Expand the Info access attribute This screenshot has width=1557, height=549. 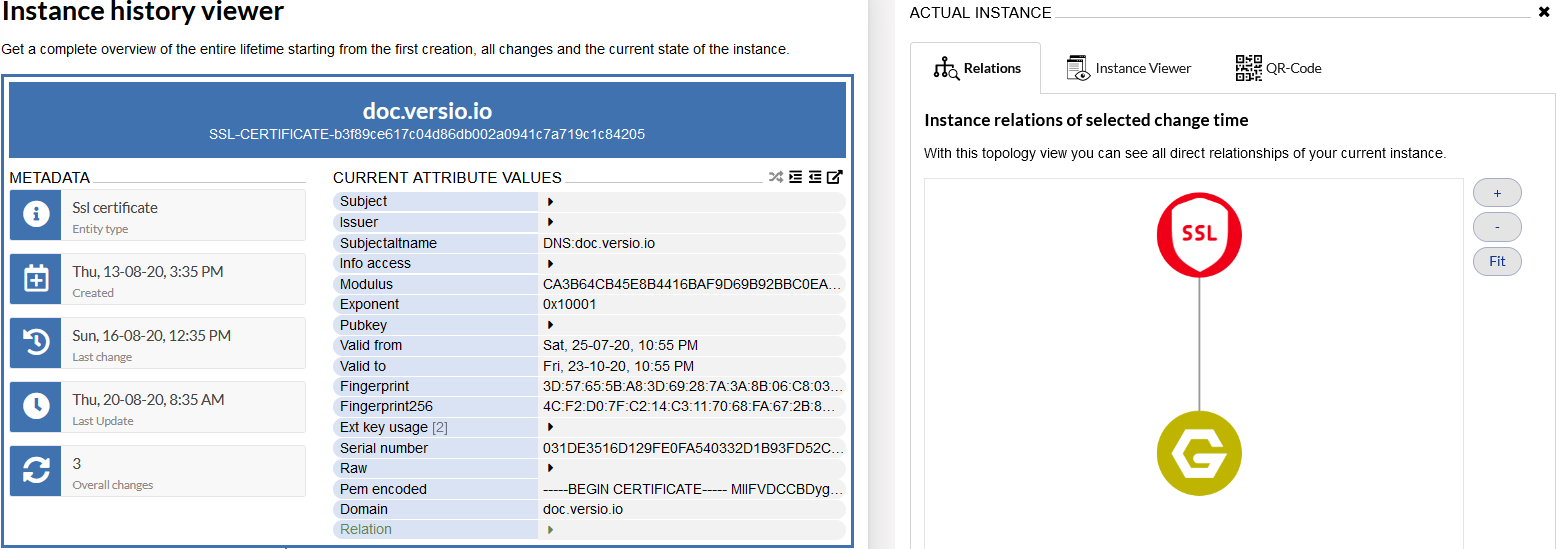coord(550,263)
